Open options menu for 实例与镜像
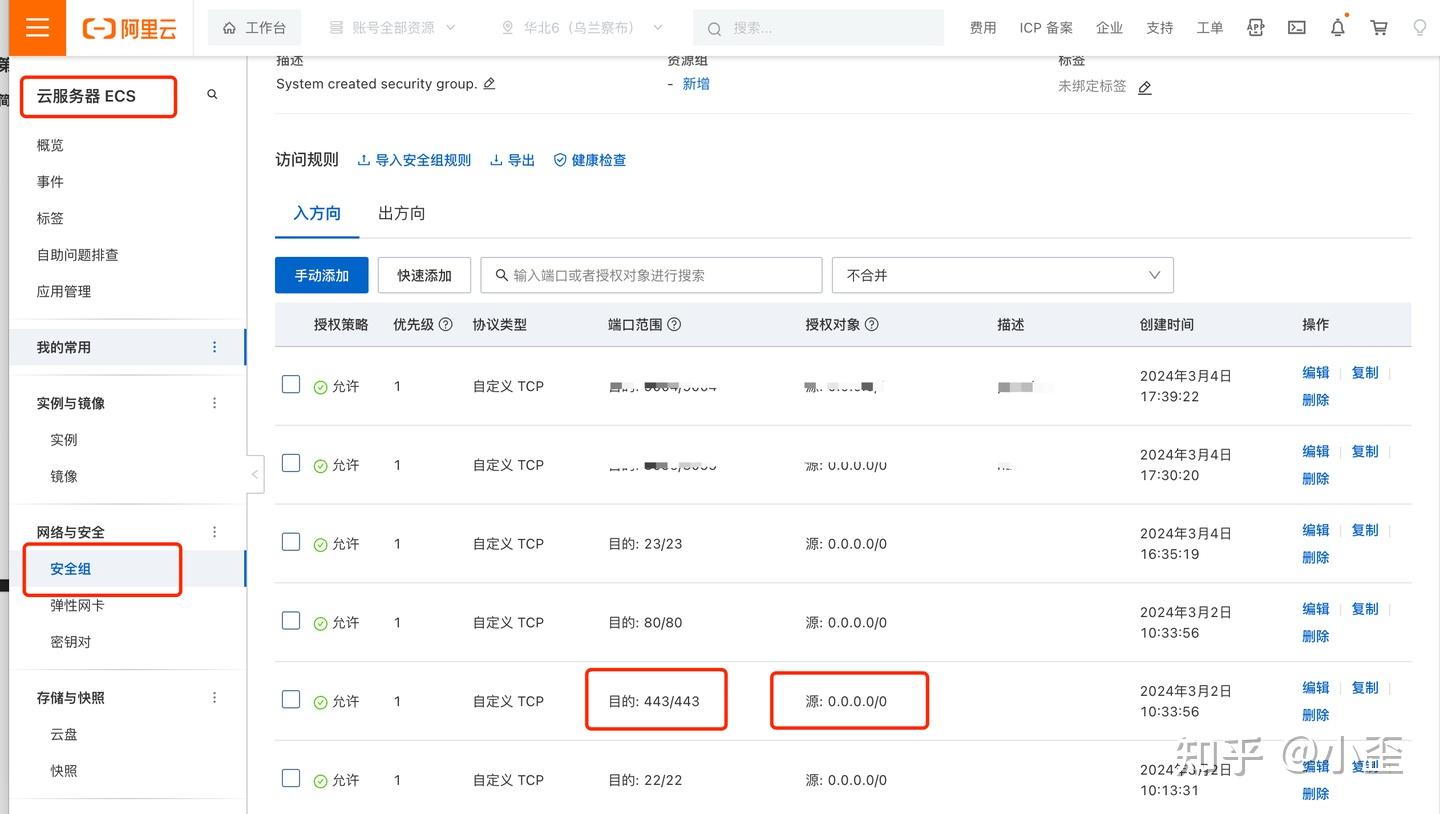Screen dimensions: 1440x814 pyautogui.click(x=214, y=403)
